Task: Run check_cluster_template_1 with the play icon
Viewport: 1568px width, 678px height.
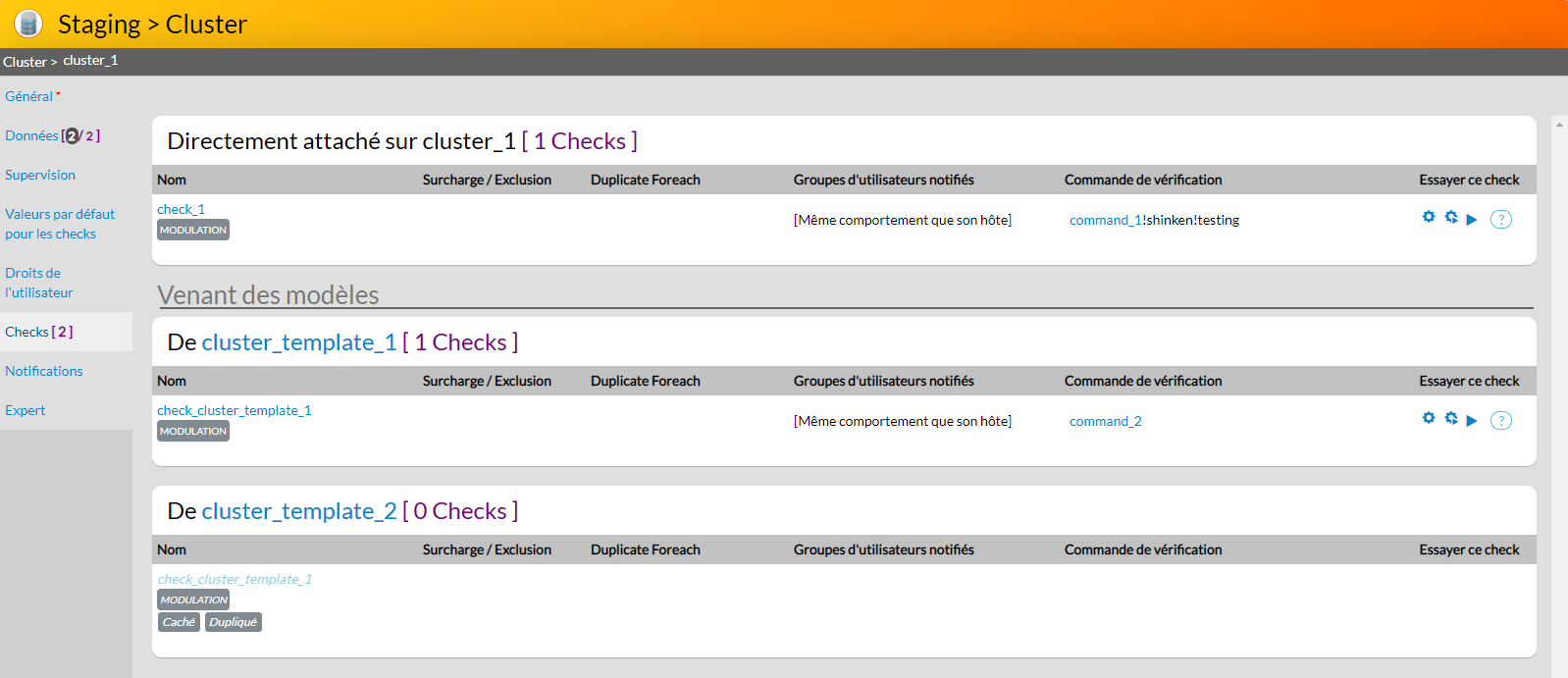Action: [x=1472, y=421]
